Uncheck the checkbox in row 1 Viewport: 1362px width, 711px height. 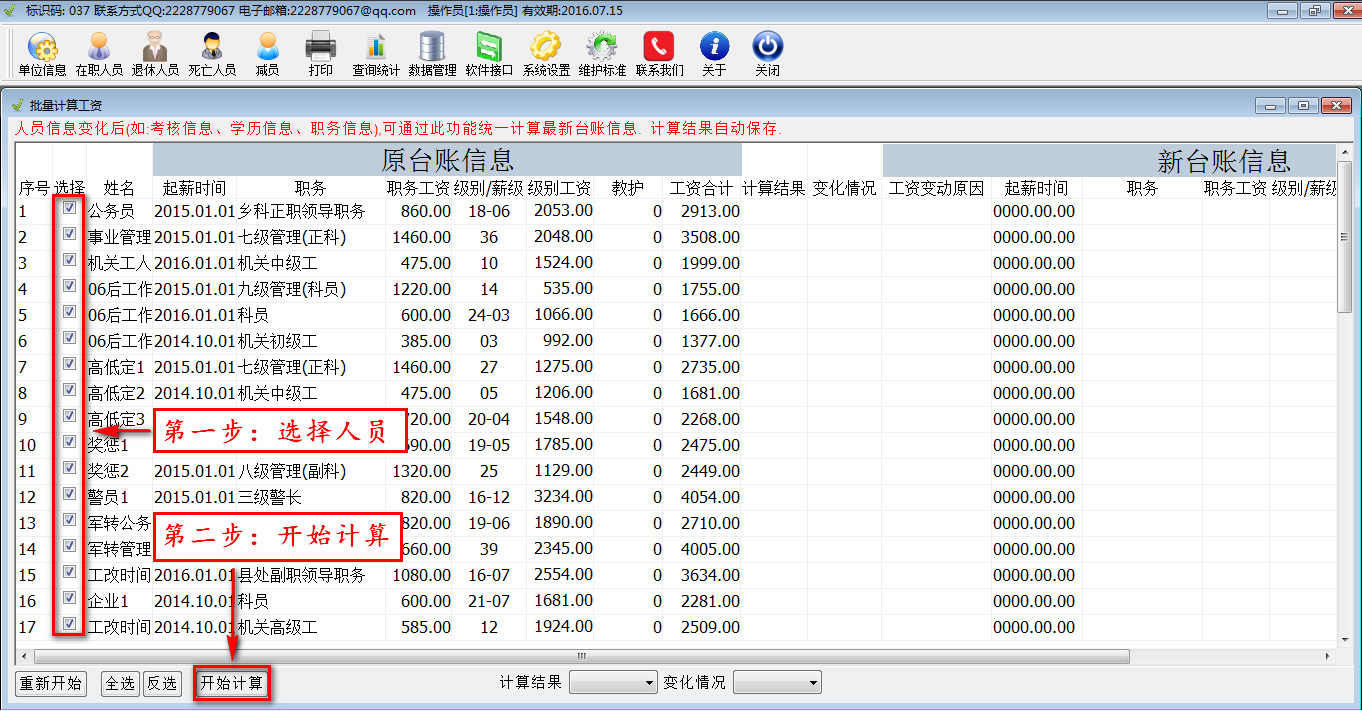click(69, 208)
